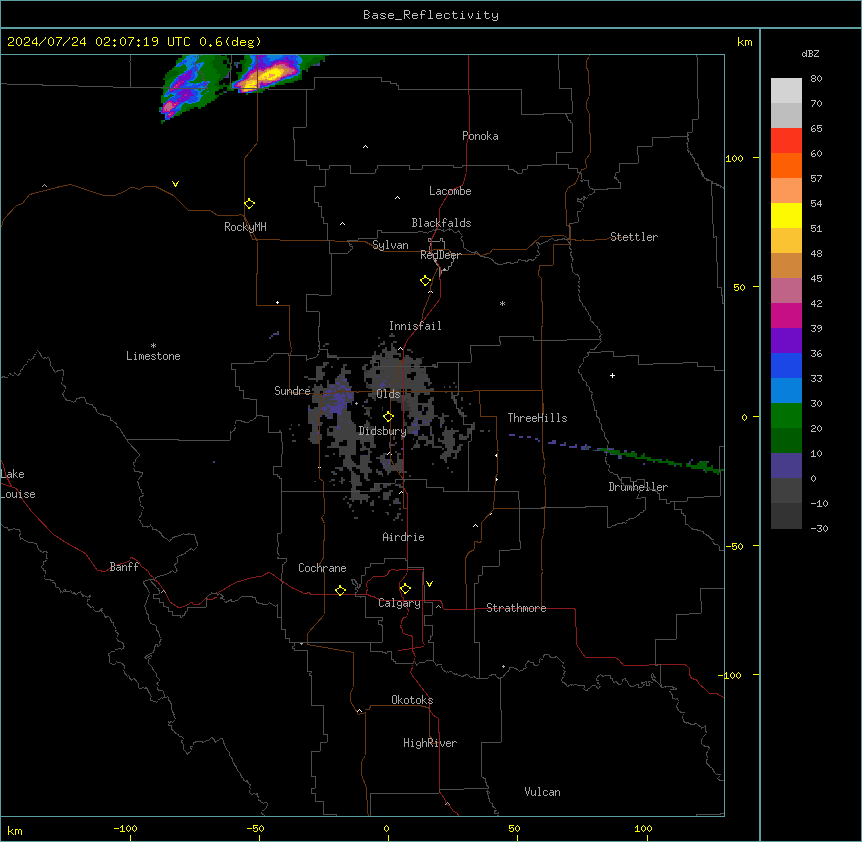Click the Lake Louise label

(18, 484)
